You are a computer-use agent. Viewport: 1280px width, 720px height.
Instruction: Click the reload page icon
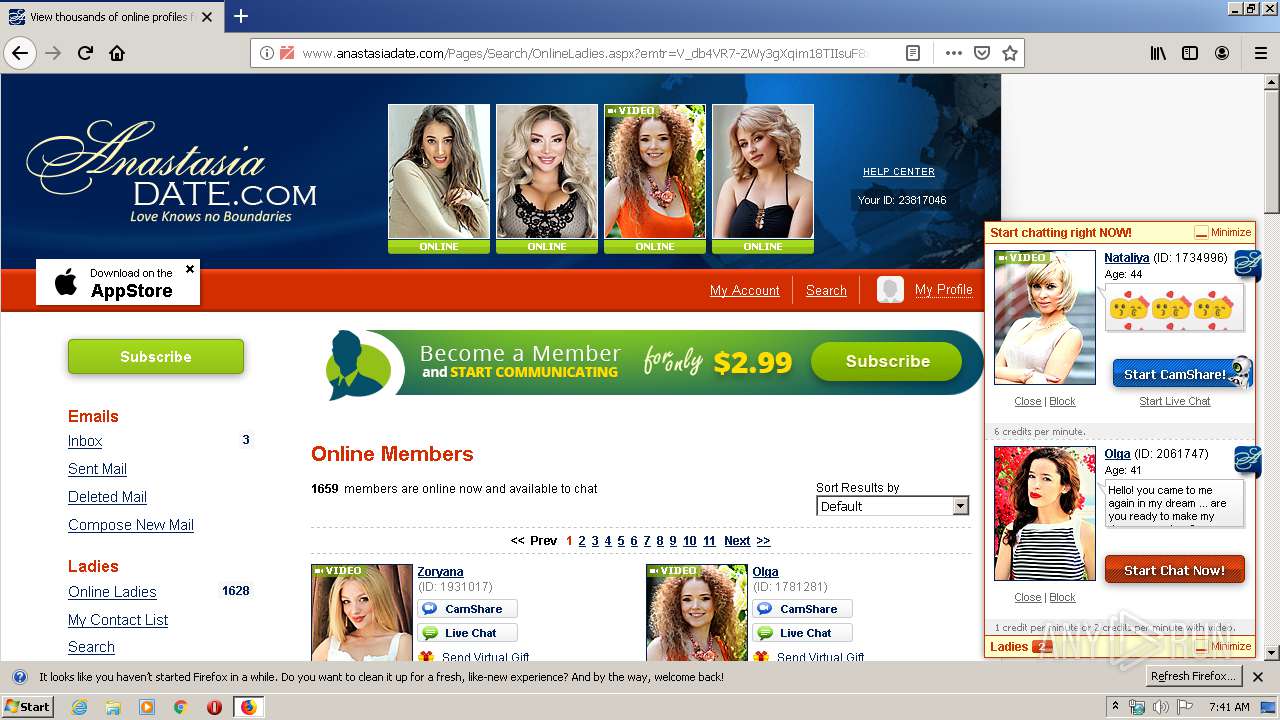coord(85,53)
